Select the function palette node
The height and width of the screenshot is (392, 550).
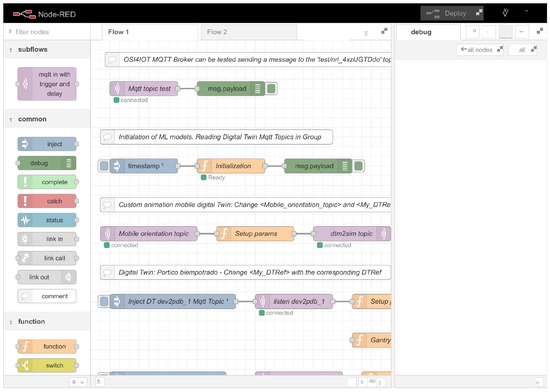[47, 346]
